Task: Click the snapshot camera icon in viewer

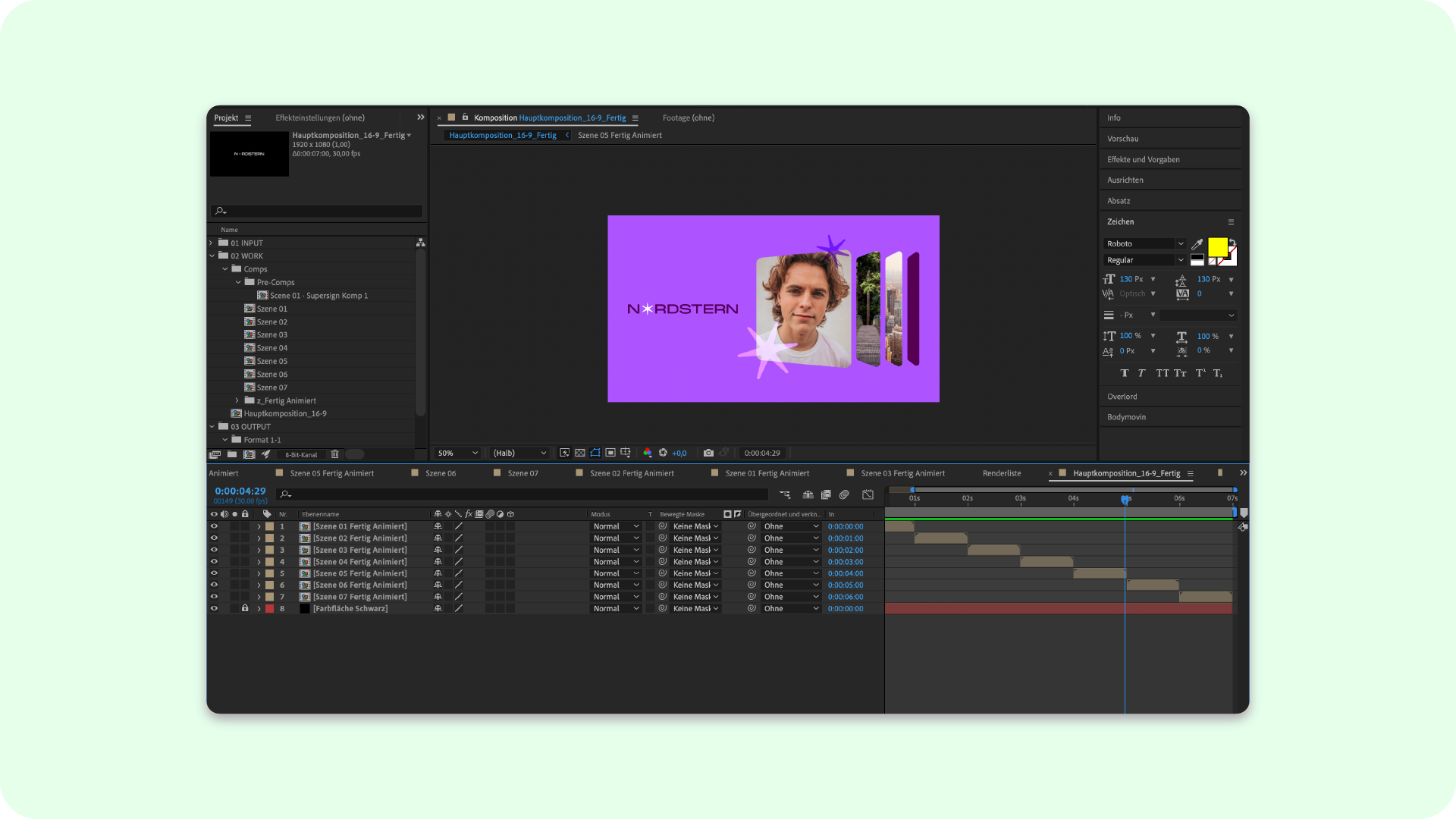Action: coord(708,453)
